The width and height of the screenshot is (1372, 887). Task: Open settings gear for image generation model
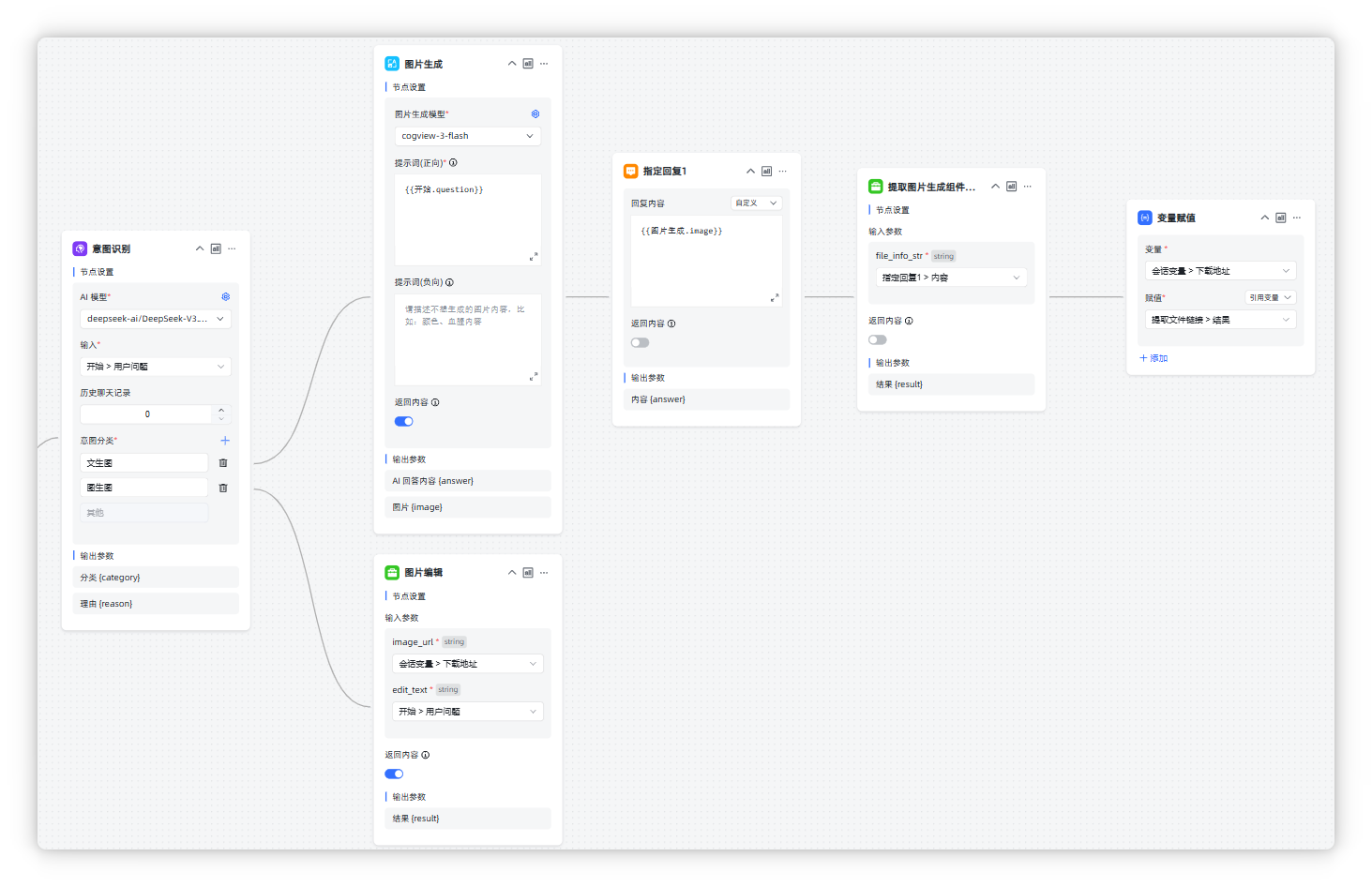coord(535,114)
